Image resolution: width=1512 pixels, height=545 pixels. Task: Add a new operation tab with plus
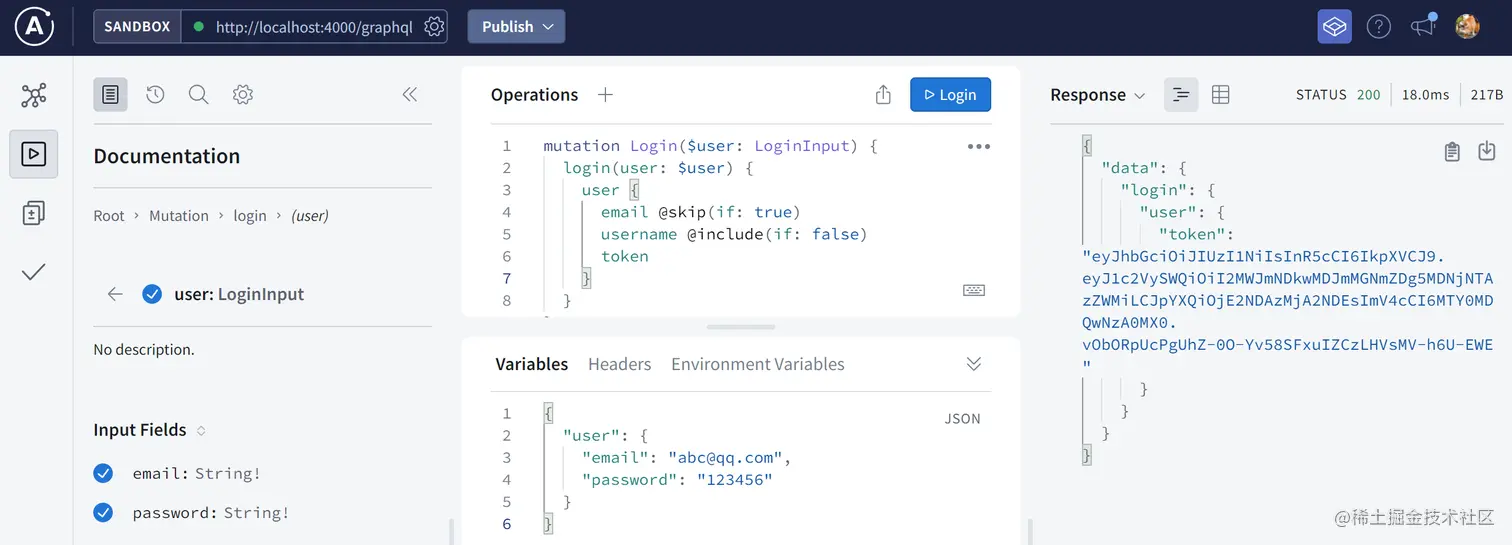[x=605, y=95]
